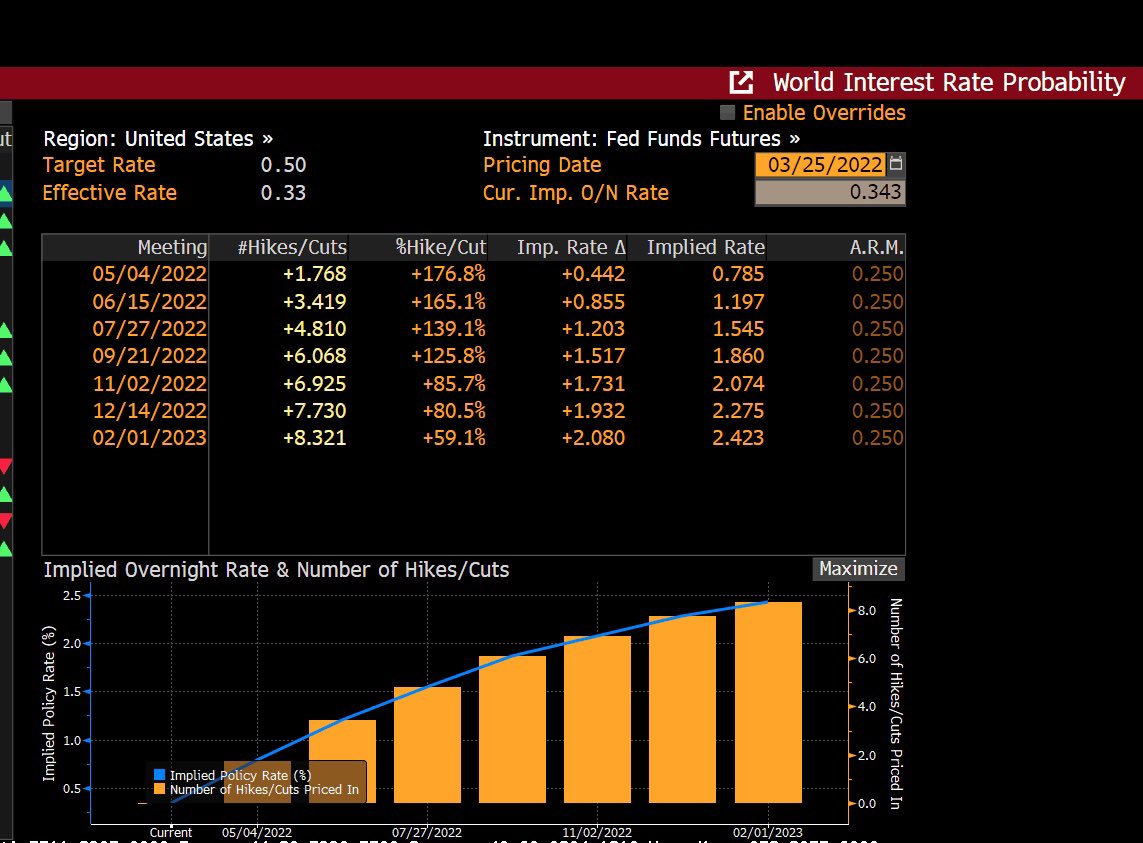Sort by the %Hike/Cut column header
Screen dimensions: 1143x843
[x=418, y=247]
